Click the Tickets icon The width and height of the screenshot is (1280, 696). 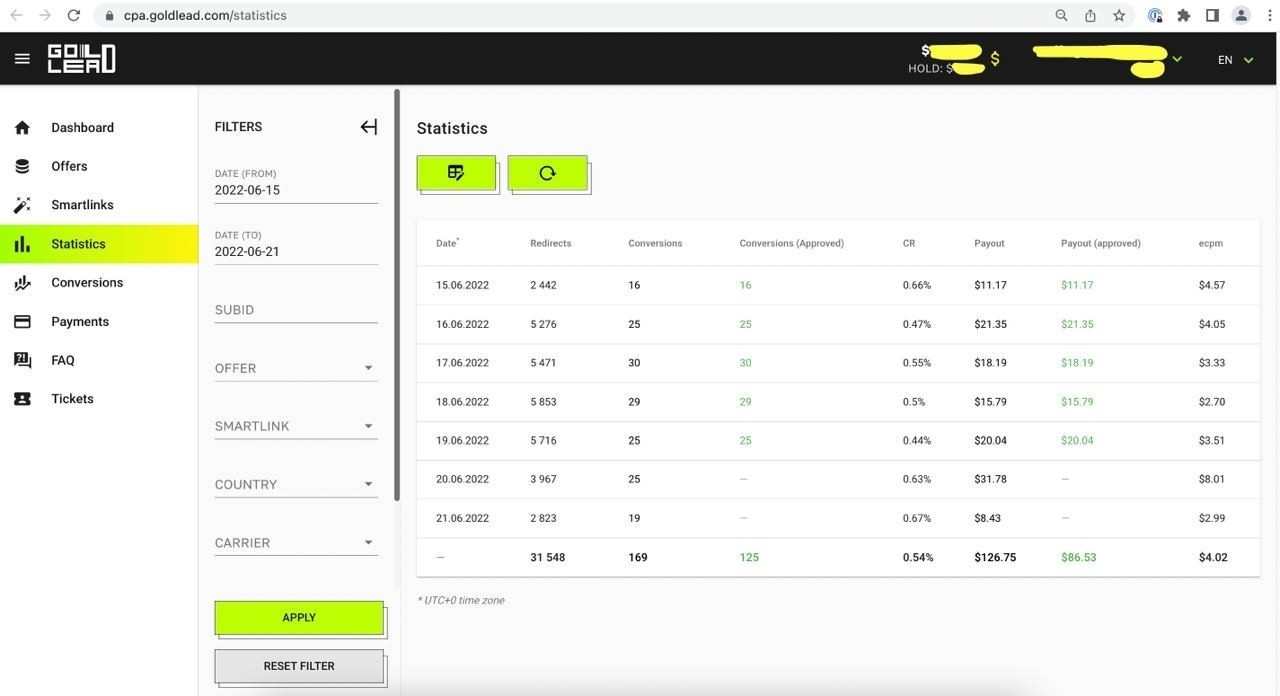coord(23,399)
